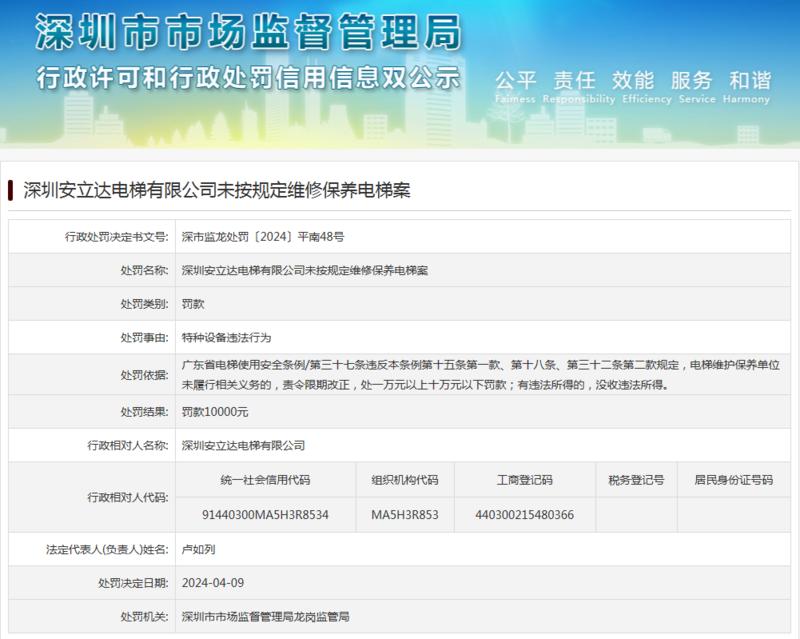Click the 处罚类别 label
This screenshot has height=639, width=800.
click(144, 304)
